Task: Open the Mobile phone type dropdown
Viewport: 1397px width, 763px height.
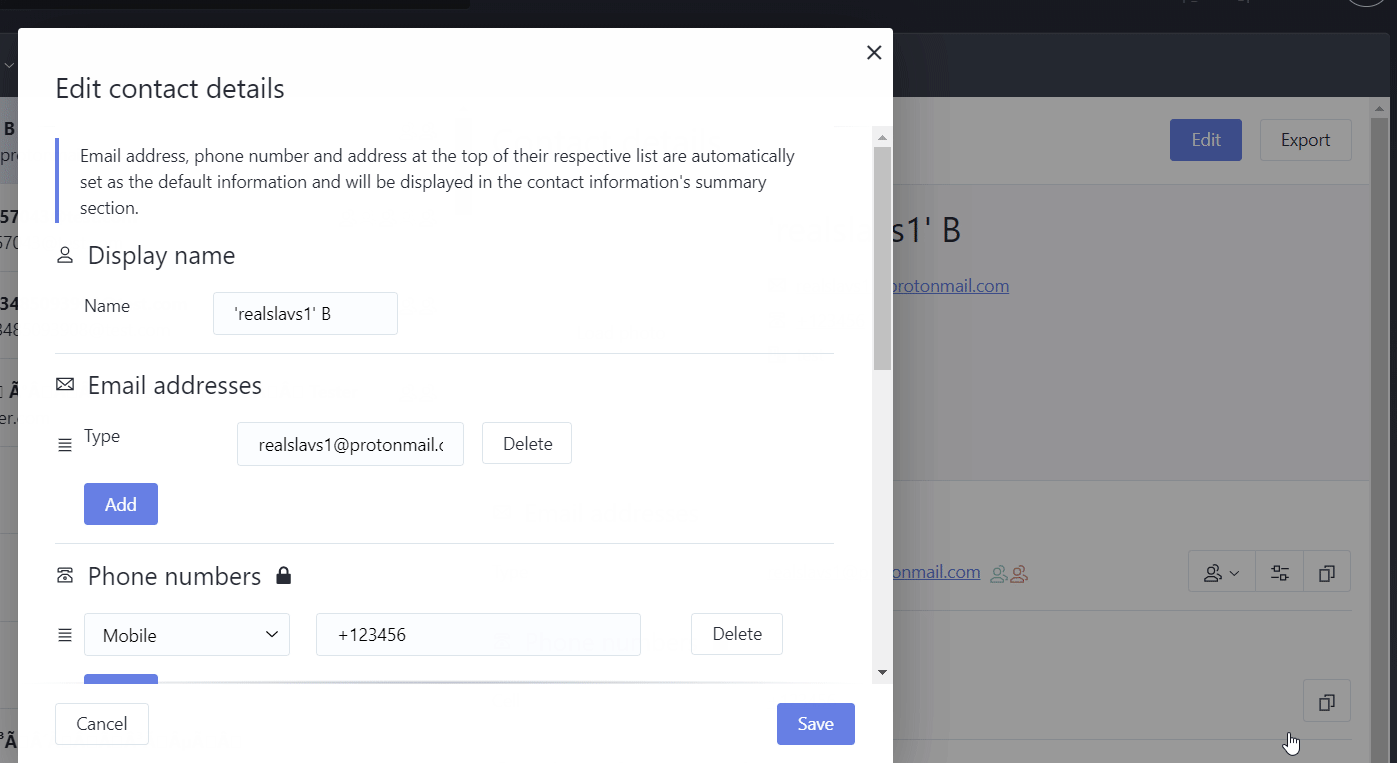Action: point(187,634)
